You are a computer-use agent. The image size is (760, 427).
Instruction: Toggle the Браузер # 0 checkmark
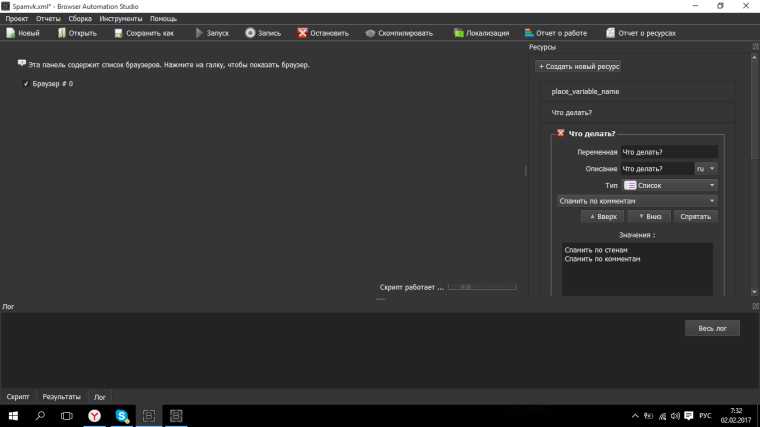point(26,84)
